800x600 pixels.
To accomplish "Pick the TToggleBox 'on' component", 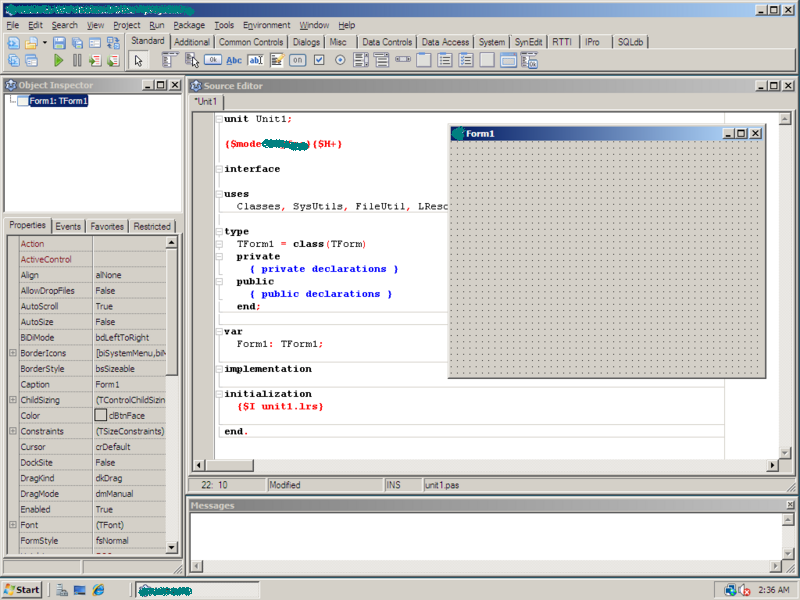I will [x=298, y=60].
